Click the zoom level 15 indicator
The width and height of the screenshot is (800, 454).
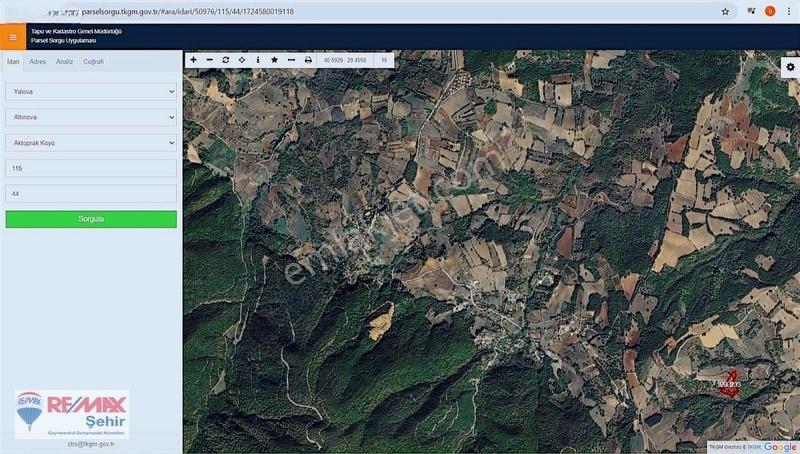[384, 60]
